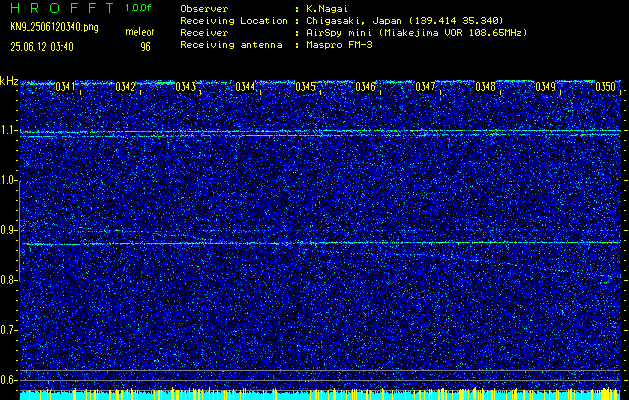Click the meteor label above 96

point(139,32)
